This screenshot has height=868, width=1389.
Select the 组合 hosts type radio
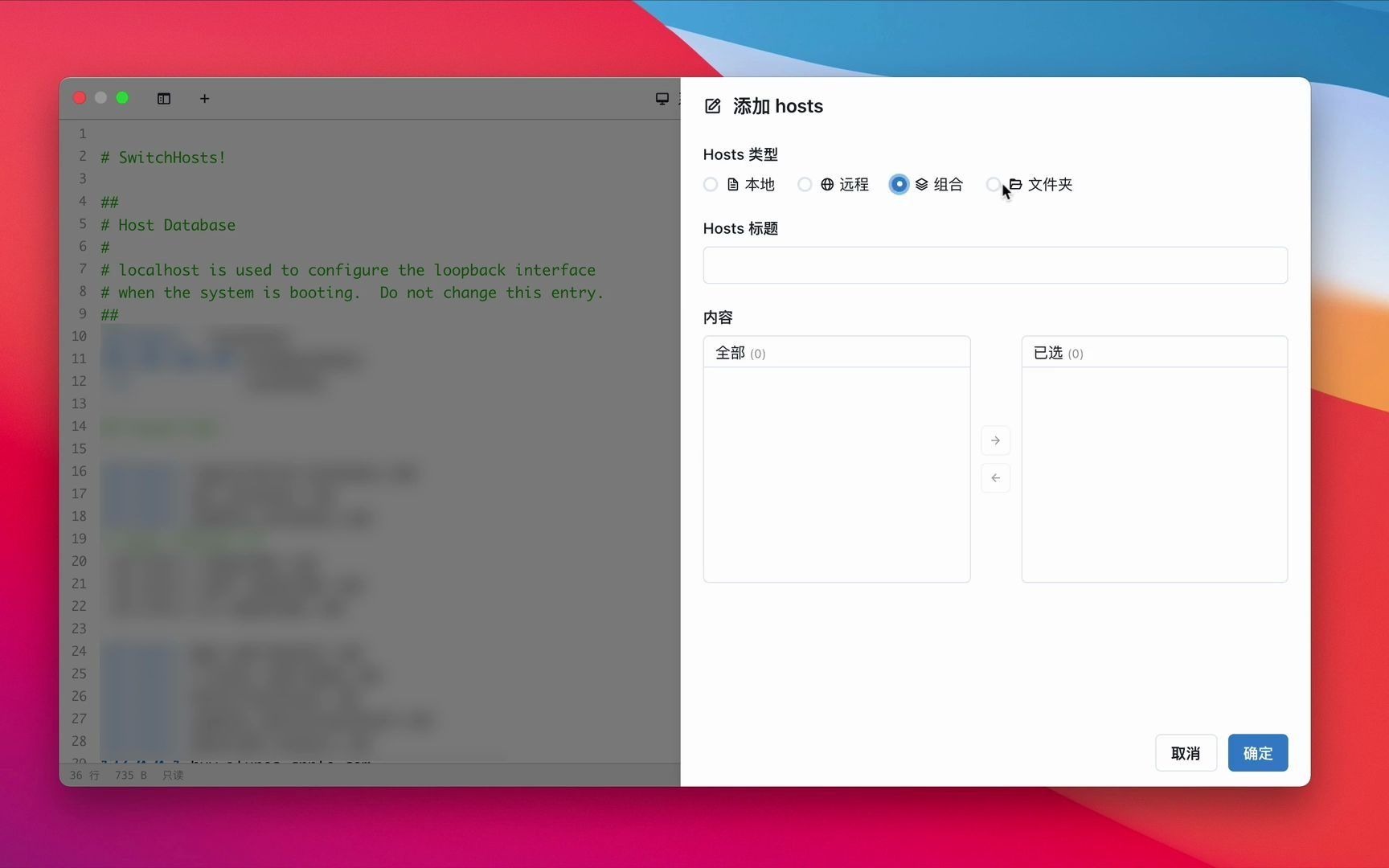pos(899,185)
